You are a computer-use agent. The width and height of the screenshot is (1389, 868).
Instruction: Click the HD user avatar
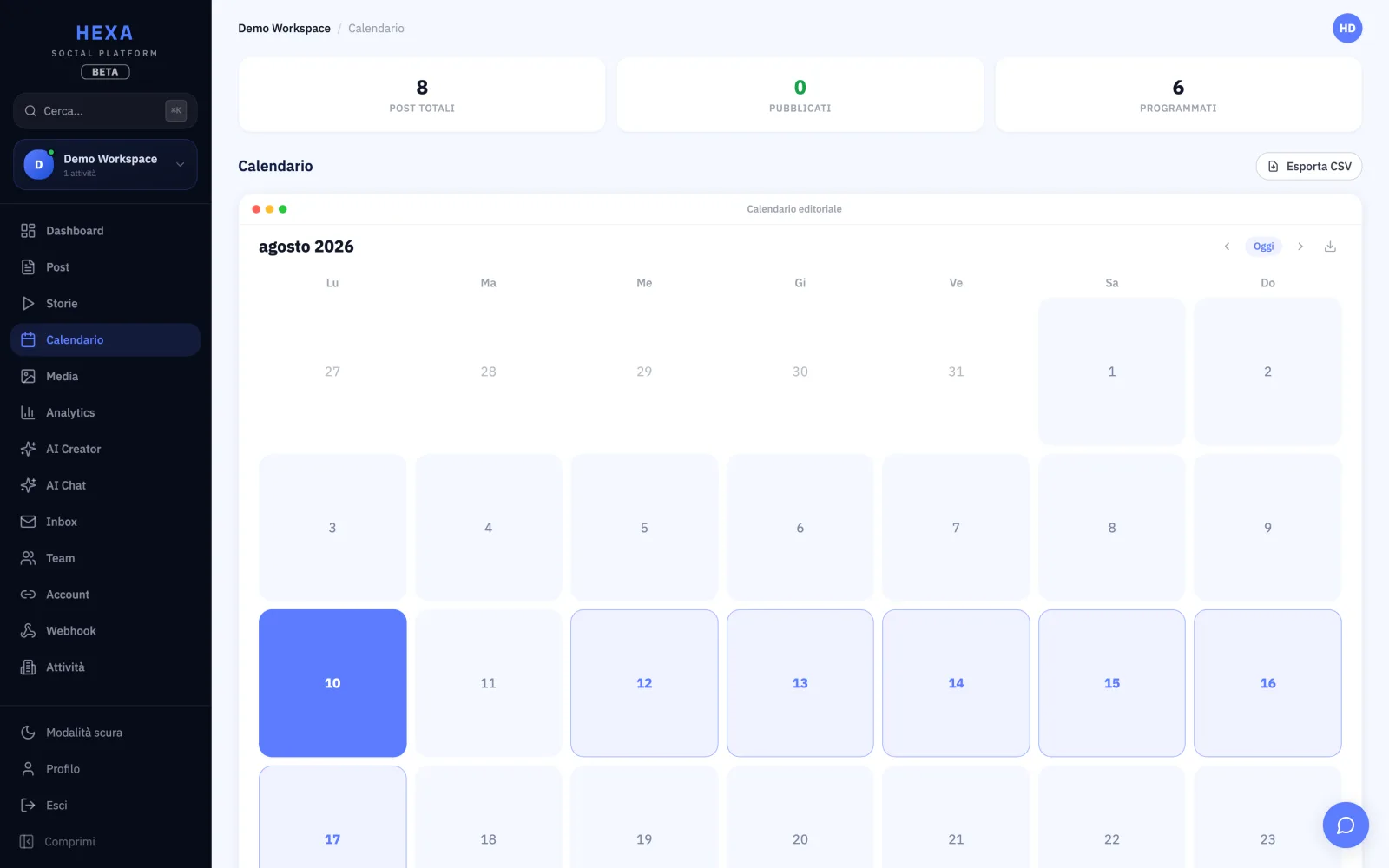[x=1347, y=29]
